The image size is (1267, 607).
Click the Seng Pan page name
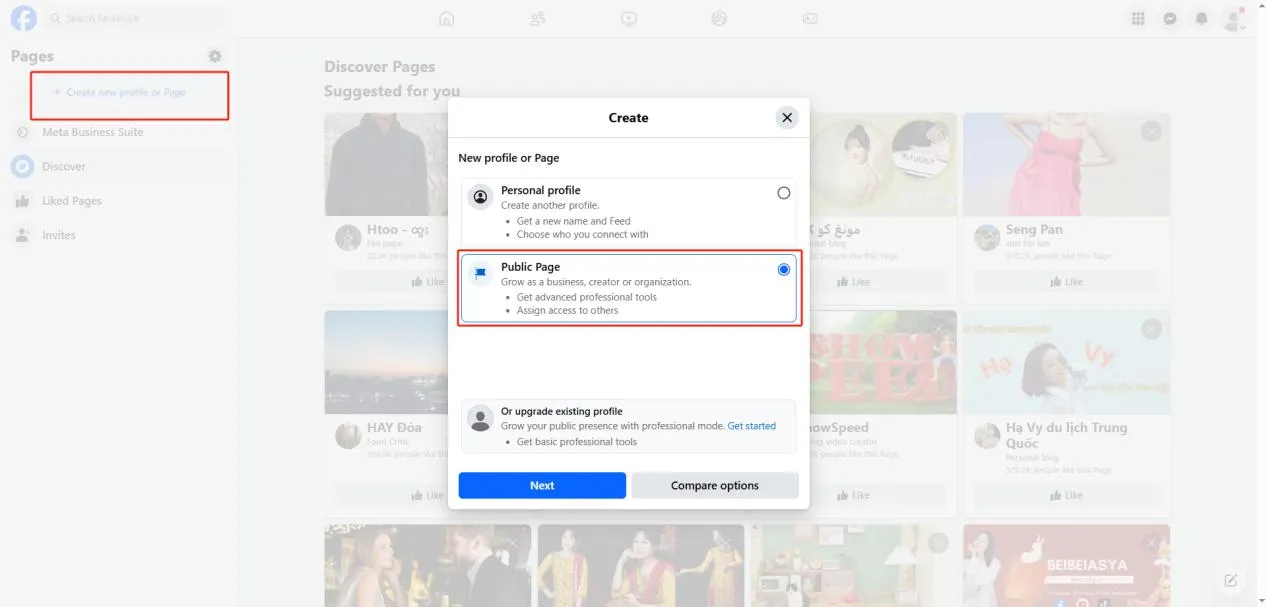tap(1034, 229)
